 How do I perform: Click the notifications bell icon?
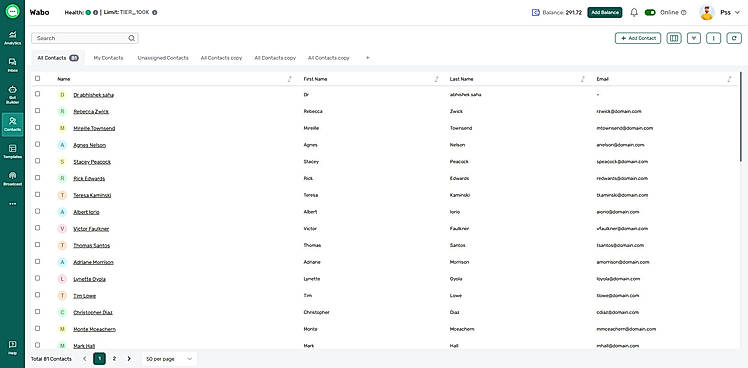pos(634,12)
